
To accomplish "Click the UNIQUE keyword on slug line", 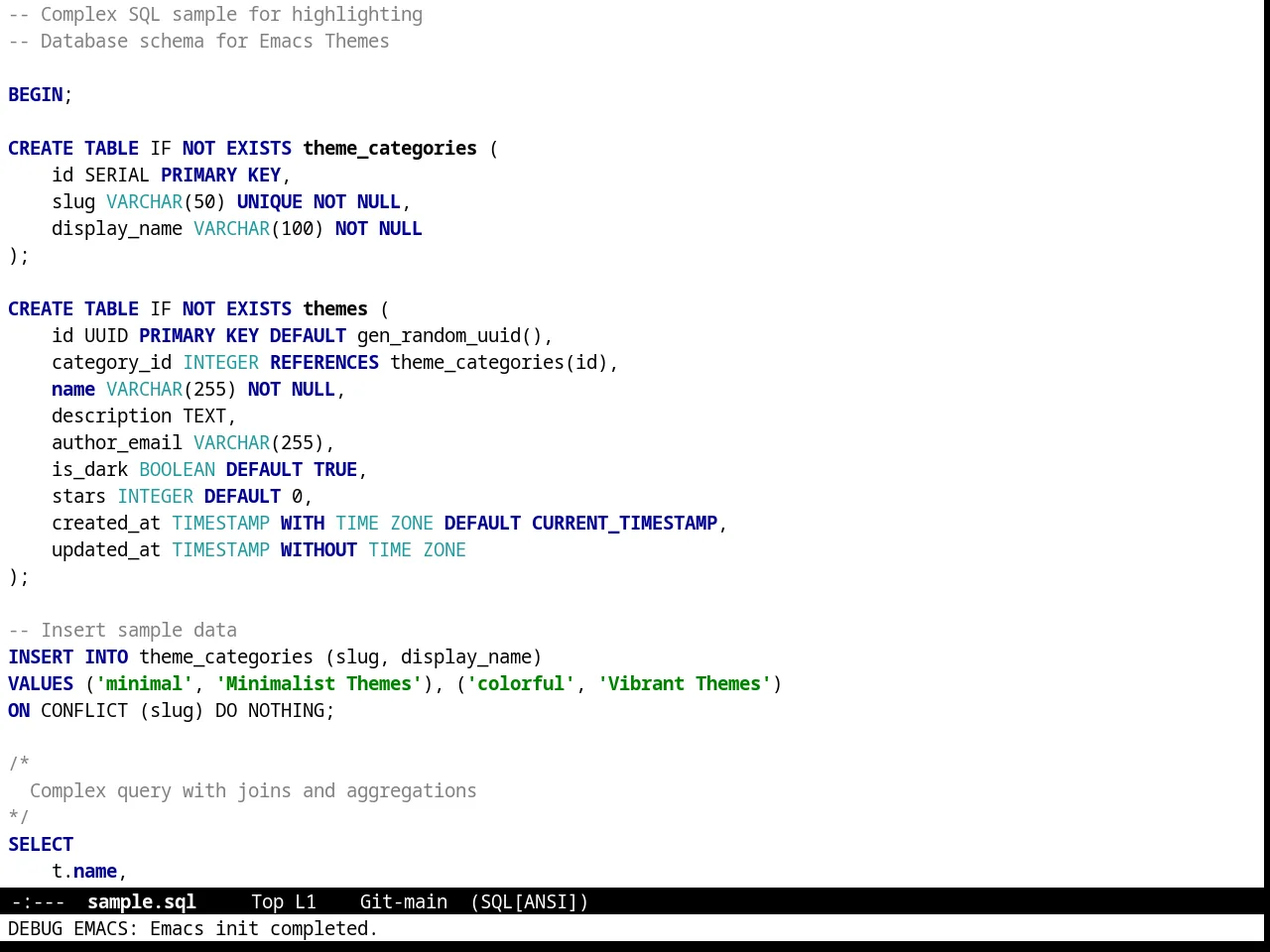I will (x=270, y=201).
